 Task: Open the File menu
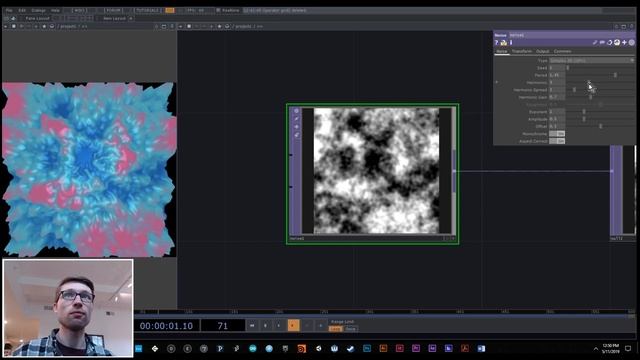point(9,10)
